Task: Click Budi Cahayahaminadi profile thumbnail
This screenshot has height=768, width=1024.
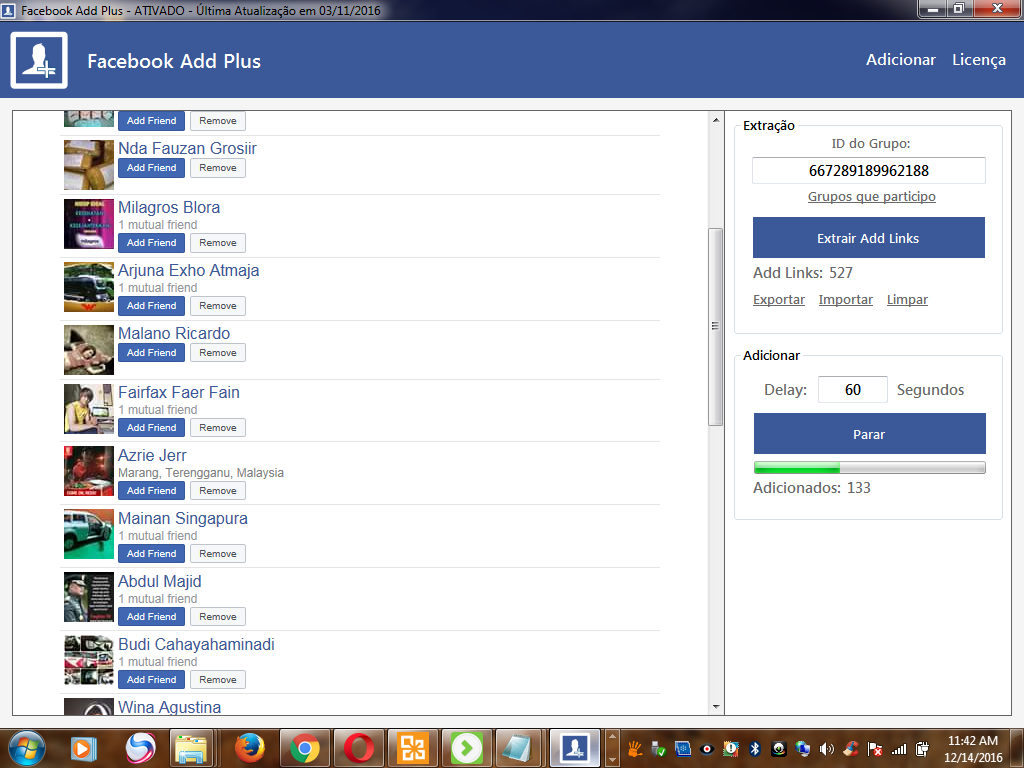Action: coord(89,660)
